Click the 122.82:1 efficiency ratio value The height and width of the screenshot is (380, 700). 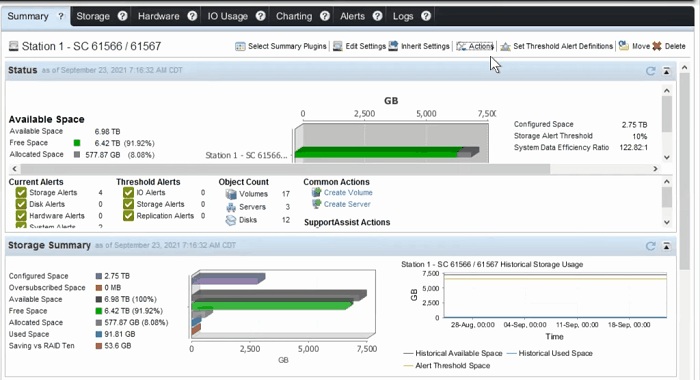tap(633, 147)
